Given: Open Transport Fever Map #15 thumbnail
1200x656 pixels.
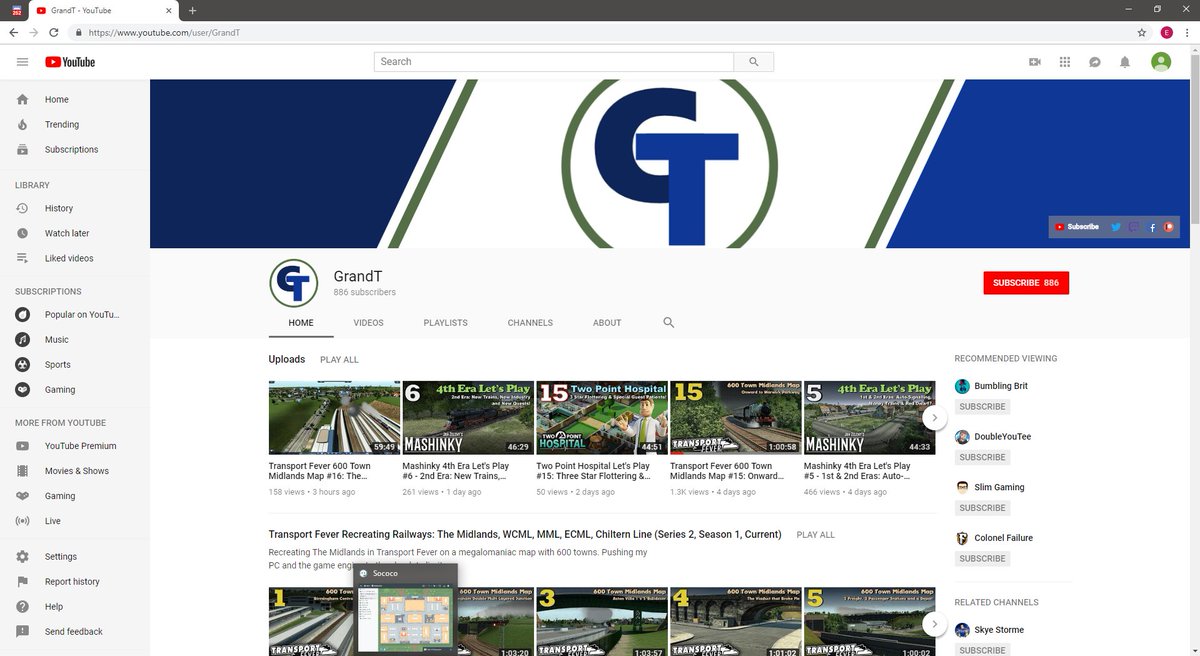Looking at the screenshot, I should (735, 418).
